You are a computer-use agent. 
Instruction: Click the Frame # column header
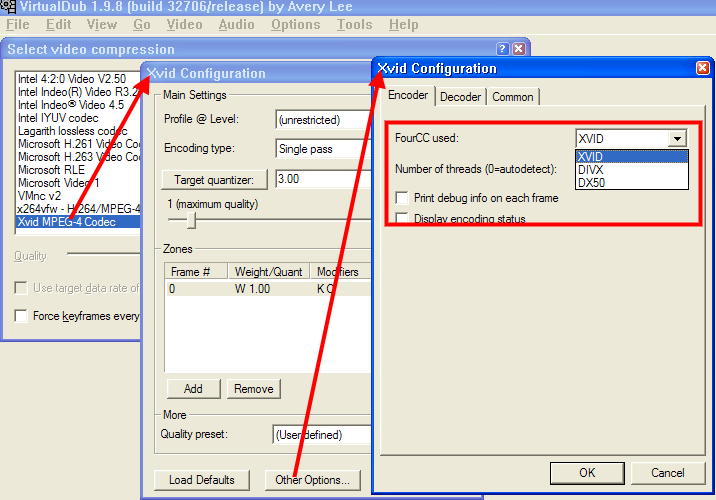pyautogui.click(x=196, y=272)
